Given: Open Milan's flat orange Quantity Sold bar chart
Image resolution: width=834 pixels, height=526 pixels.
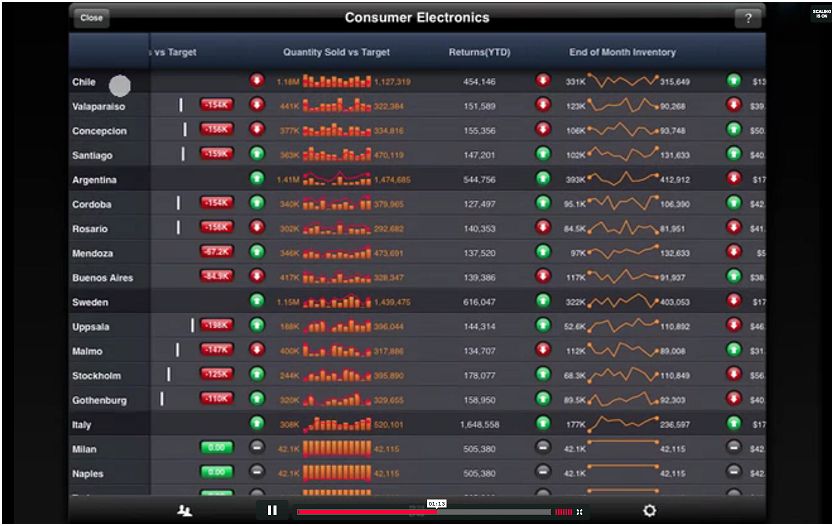Looking at the screenshot, I should pyautogui.click(x=337, y=448).
